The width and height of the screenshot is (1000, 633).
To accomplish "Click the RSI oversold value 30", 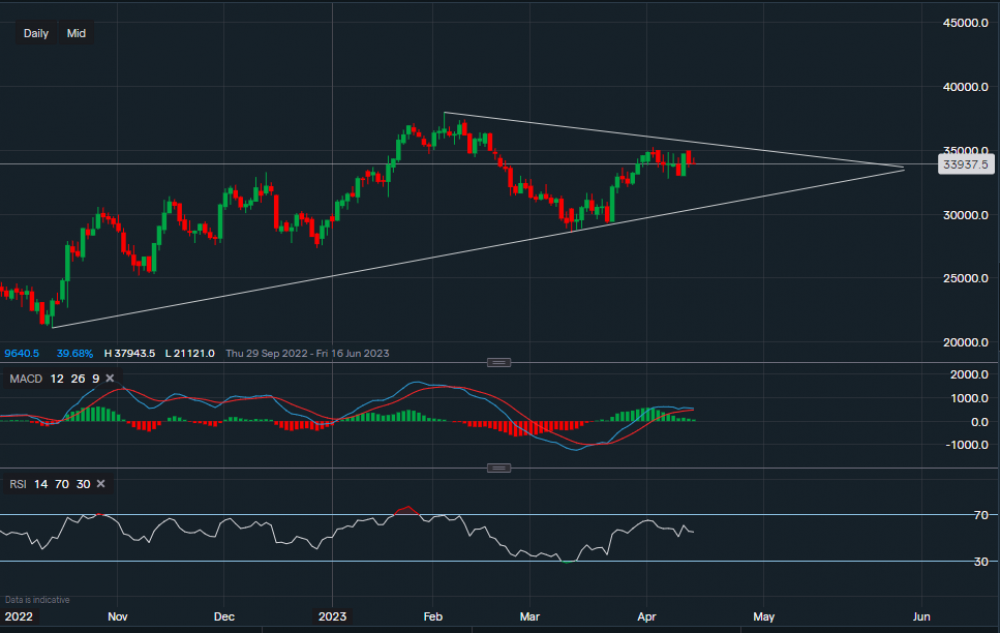I will tap(83, 484).
